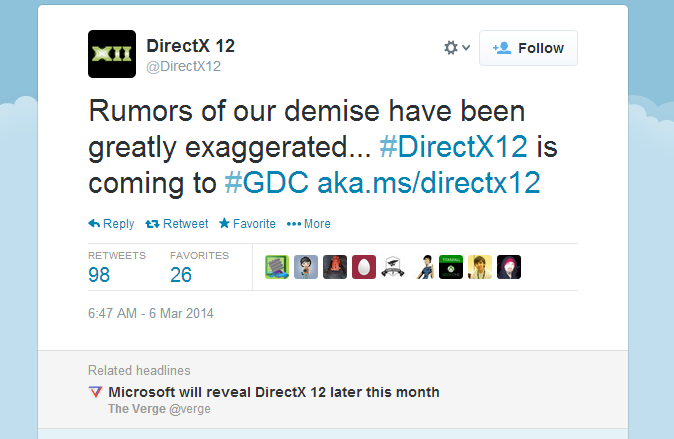Click the 6:47 AM - 6 Mar 2014 timestamp
The width and height of the screenshot is (674, 439).
(151, 313)
